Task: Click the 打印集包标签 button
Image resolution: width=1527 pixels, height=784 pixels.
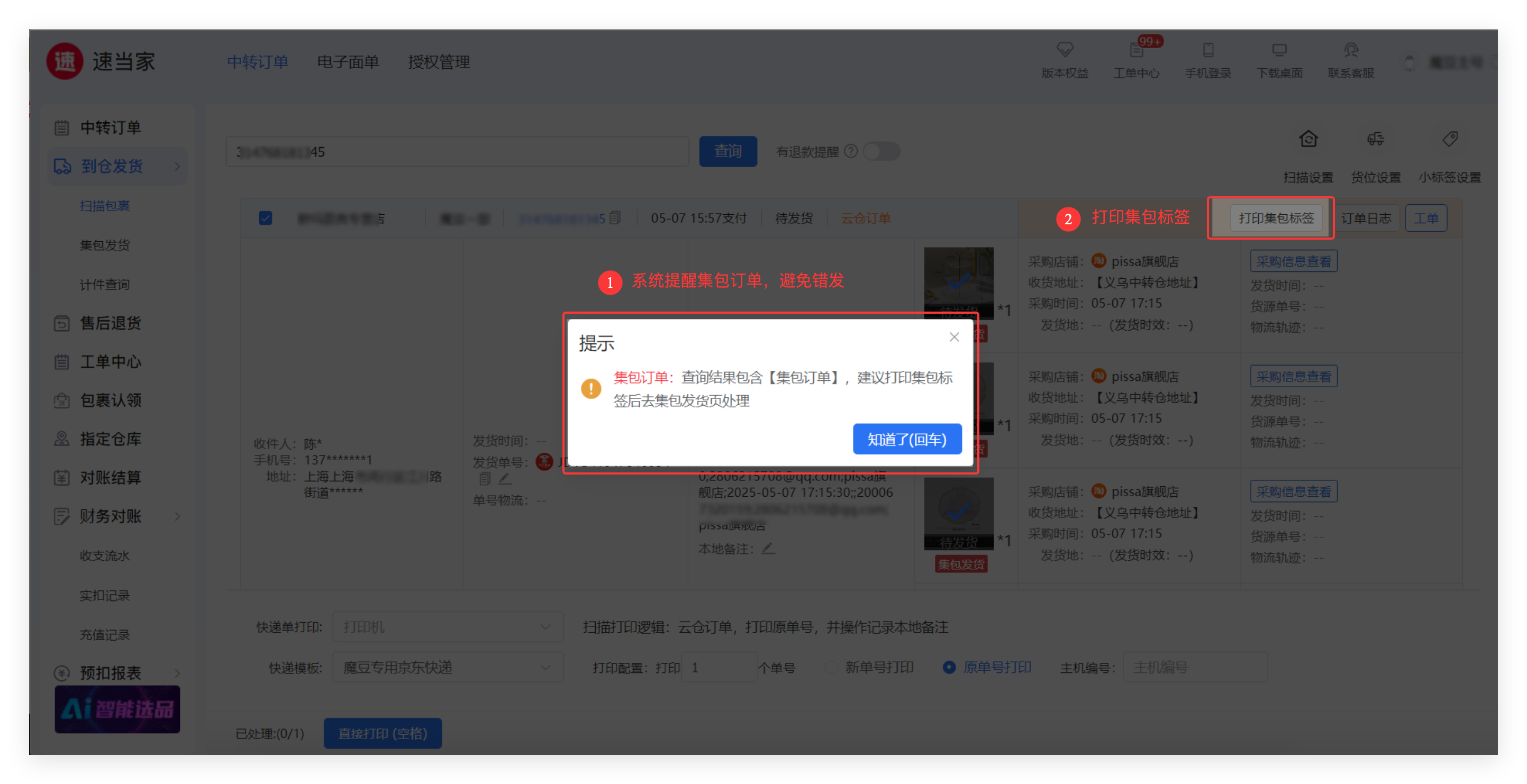Action: pyautogui.click(x=1276, y=218)
